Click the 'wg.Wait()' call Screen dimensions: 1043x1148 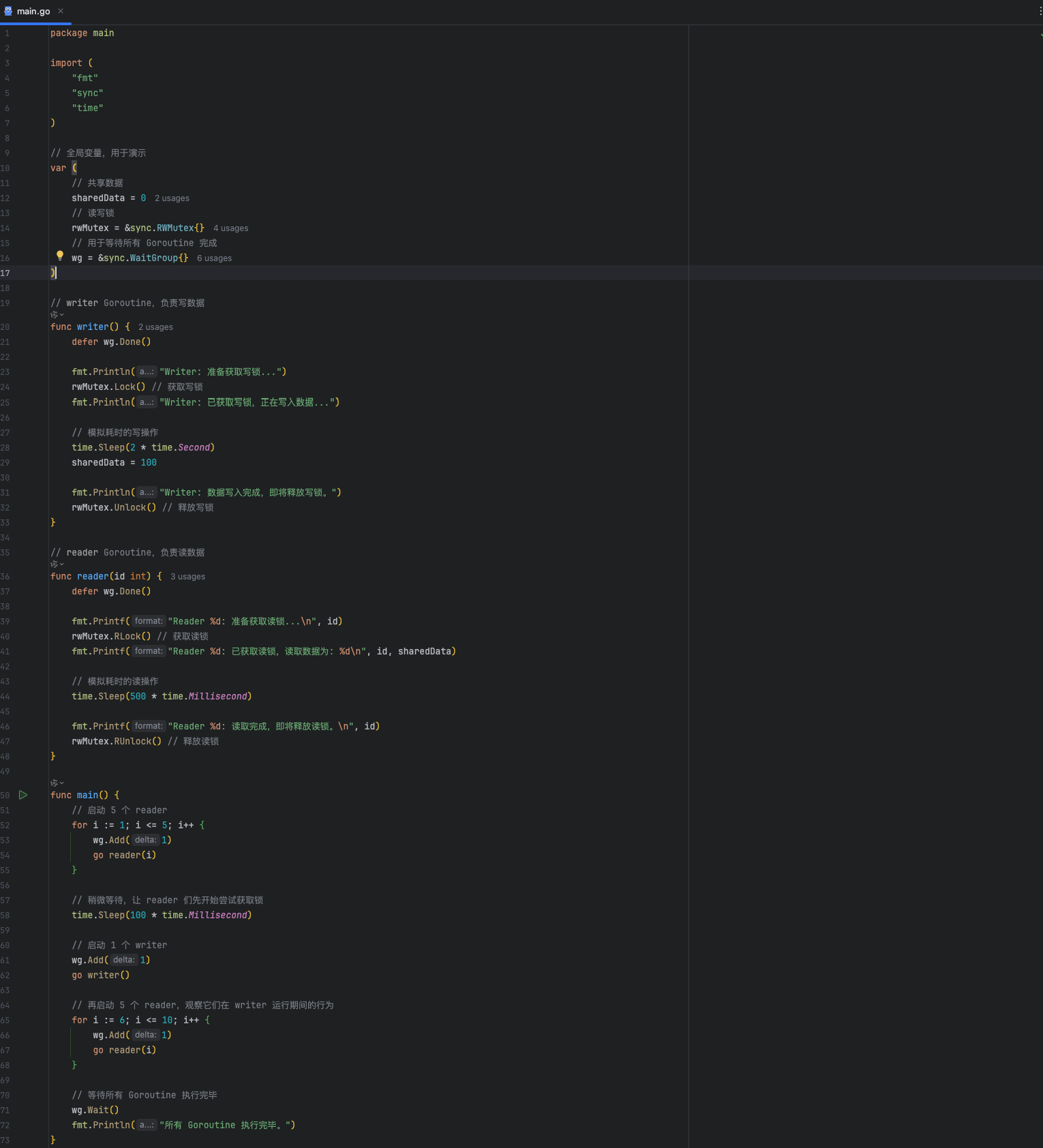(x=95, y=1111)
